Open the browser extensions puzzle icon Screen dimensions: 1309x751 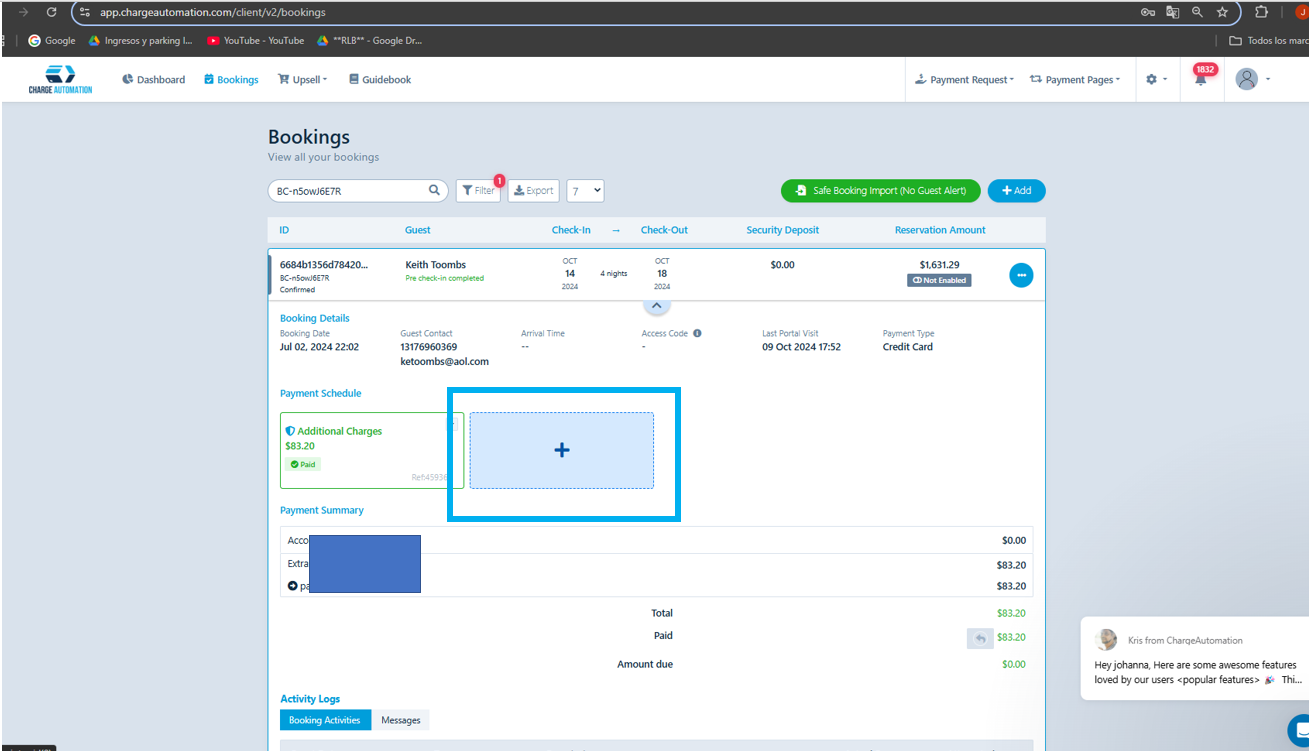pos(1261,12)
